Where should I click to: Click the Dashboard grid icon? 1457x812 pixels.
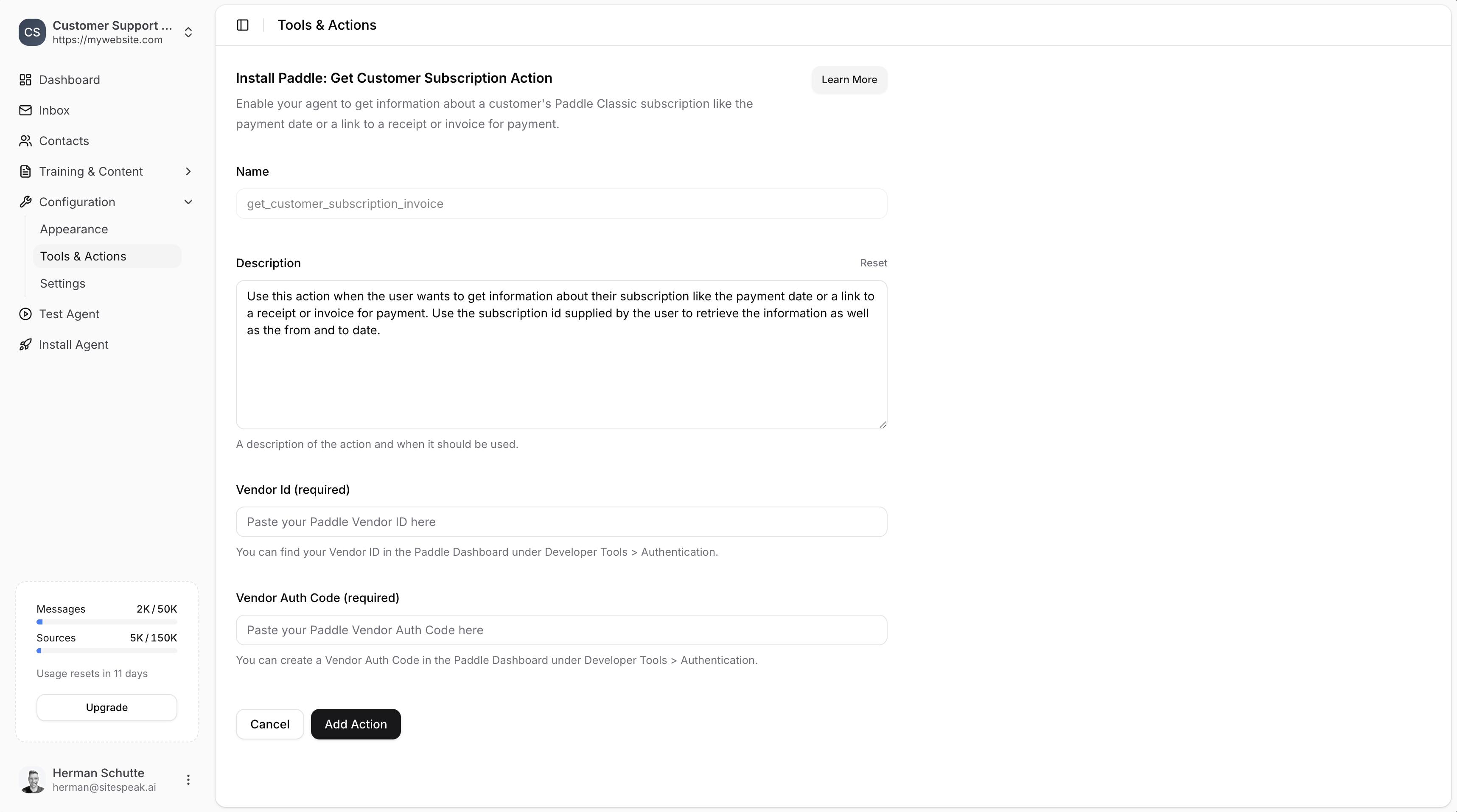(x=25, y=80)
